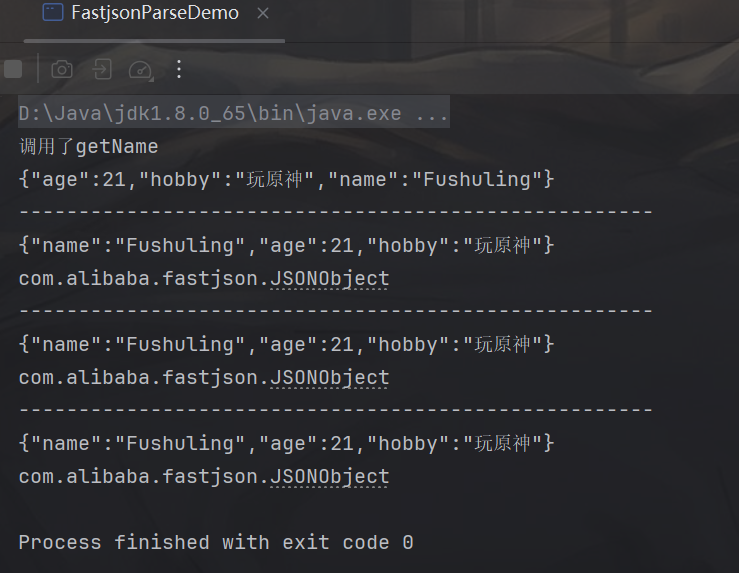Screen dimensions: 739x573
Task: Open the profiler gauge dropdown
Action: (x=140, y=69)
